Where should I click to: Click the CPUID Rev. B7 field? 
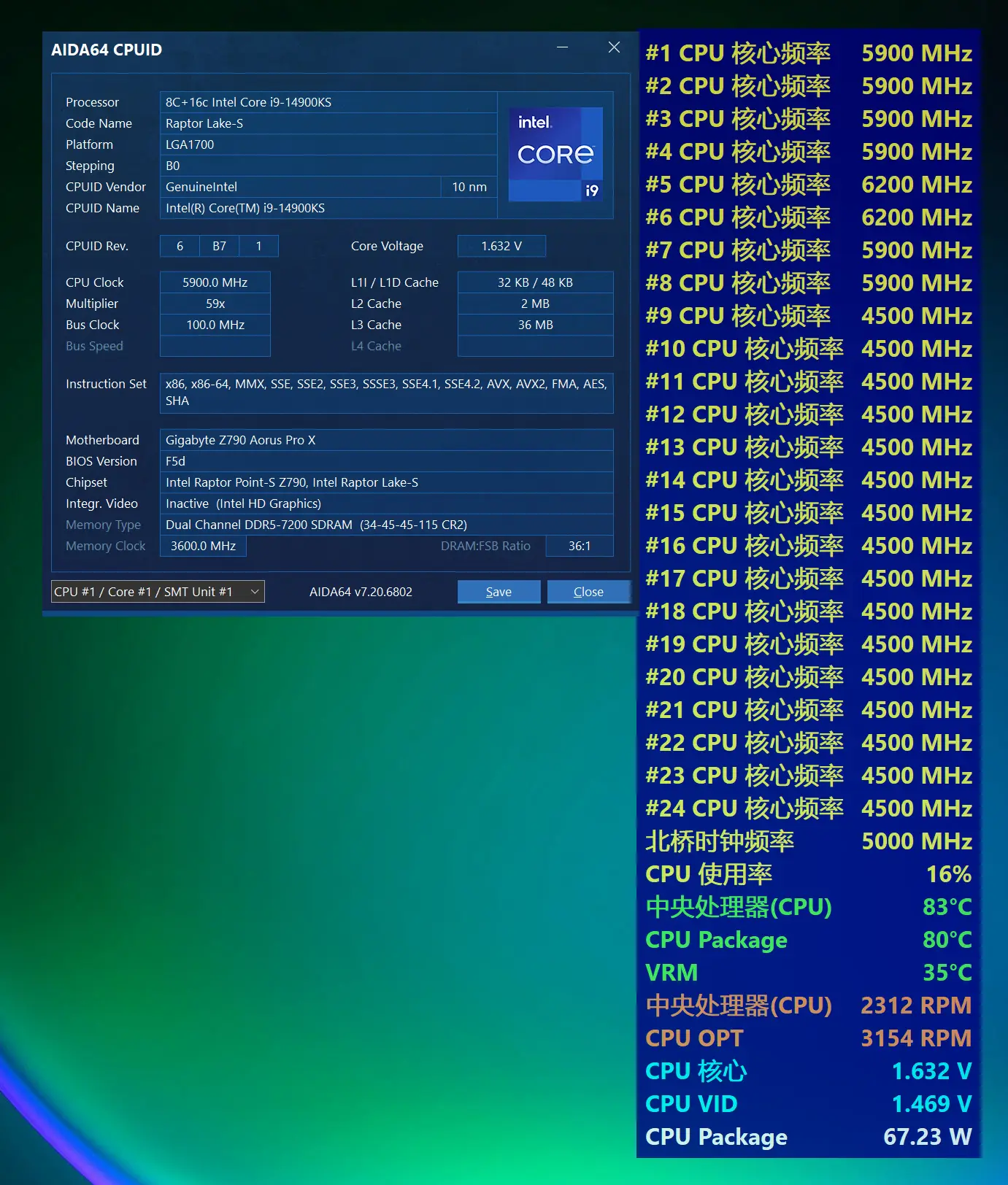(219, 246)
